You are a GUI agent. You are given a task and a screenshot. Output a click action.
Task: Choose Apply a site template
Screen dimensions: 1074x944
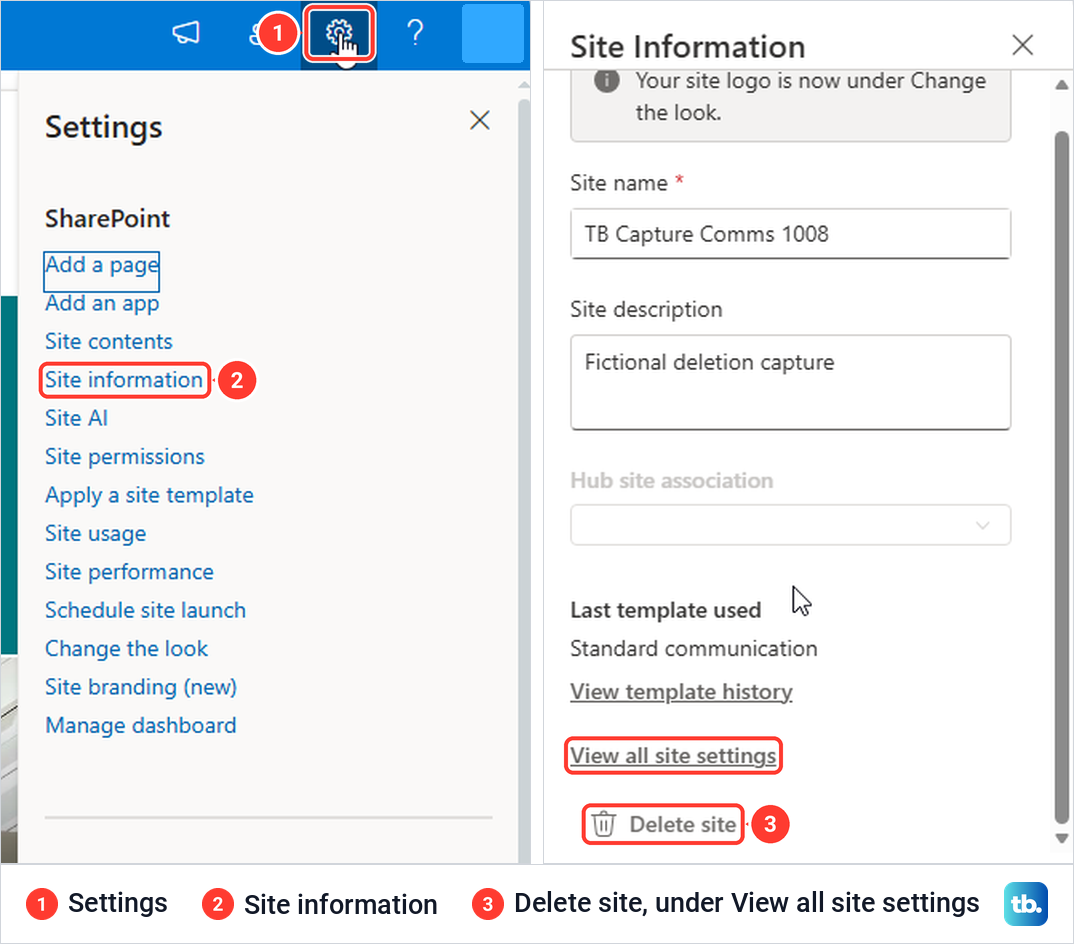149,495
